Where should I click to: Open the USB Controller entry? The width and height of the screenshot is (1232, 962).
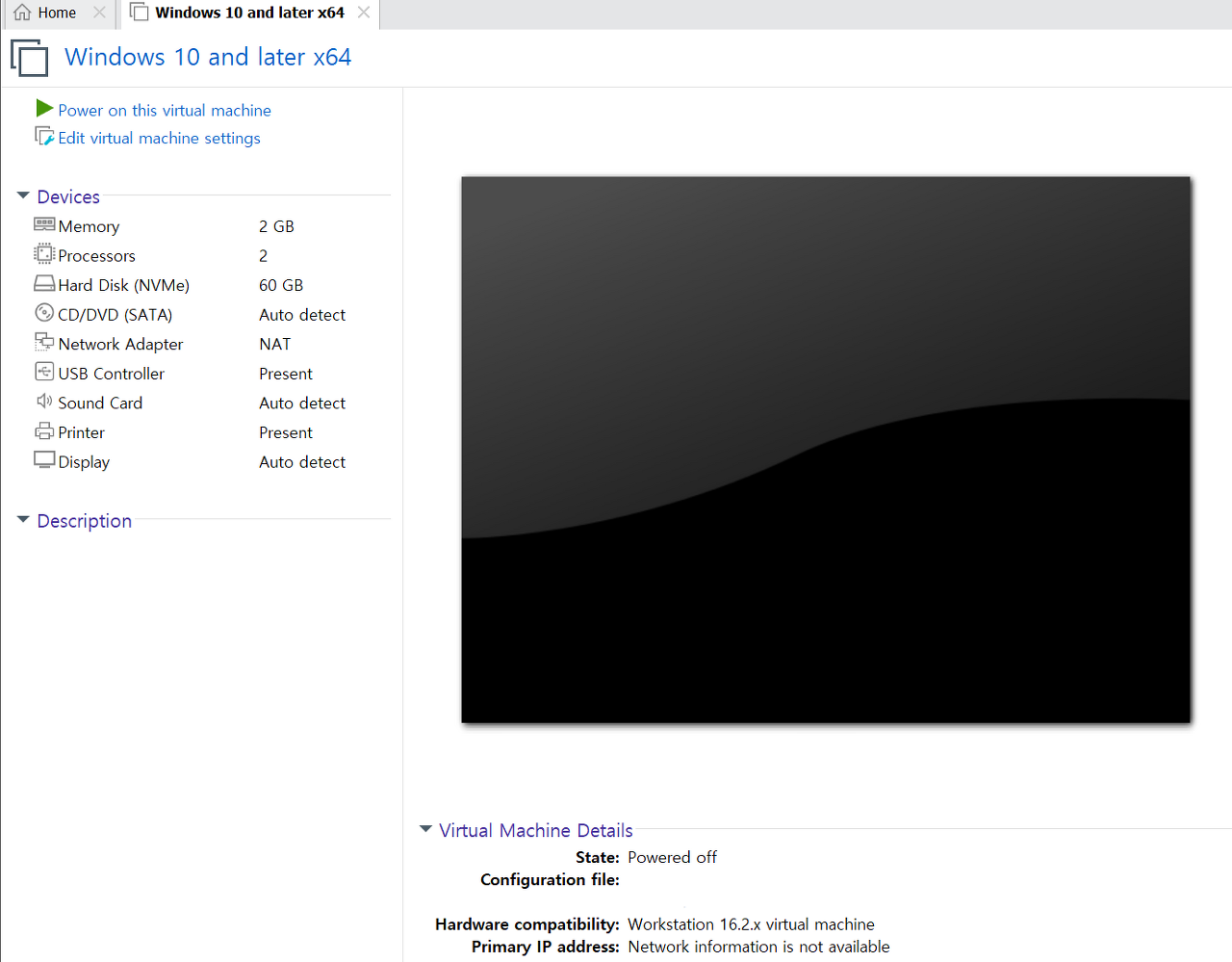[x=111, y=374]
